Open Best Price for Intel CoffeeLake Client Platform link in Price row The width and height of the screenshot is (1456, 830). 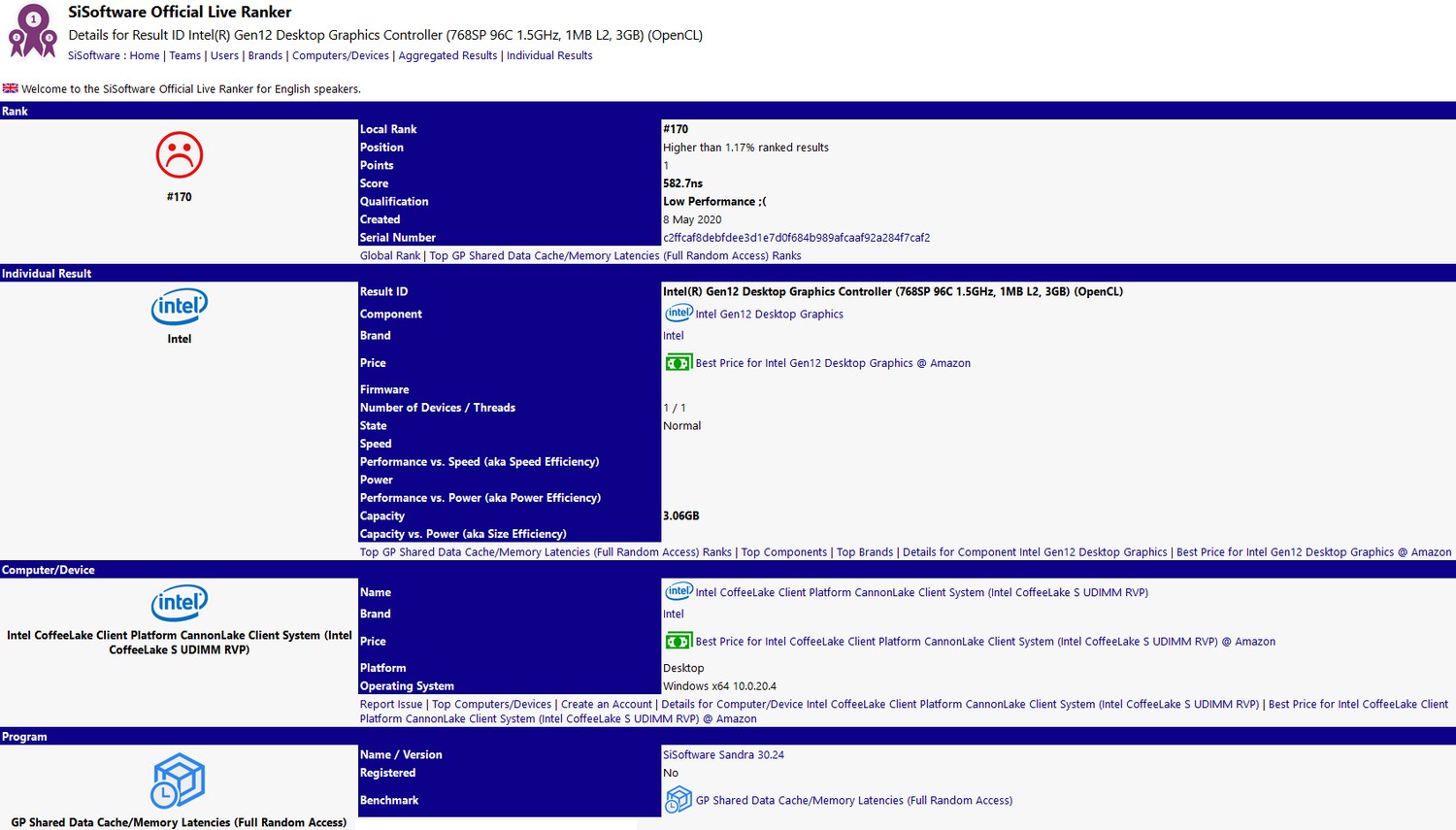coord(985,642)
